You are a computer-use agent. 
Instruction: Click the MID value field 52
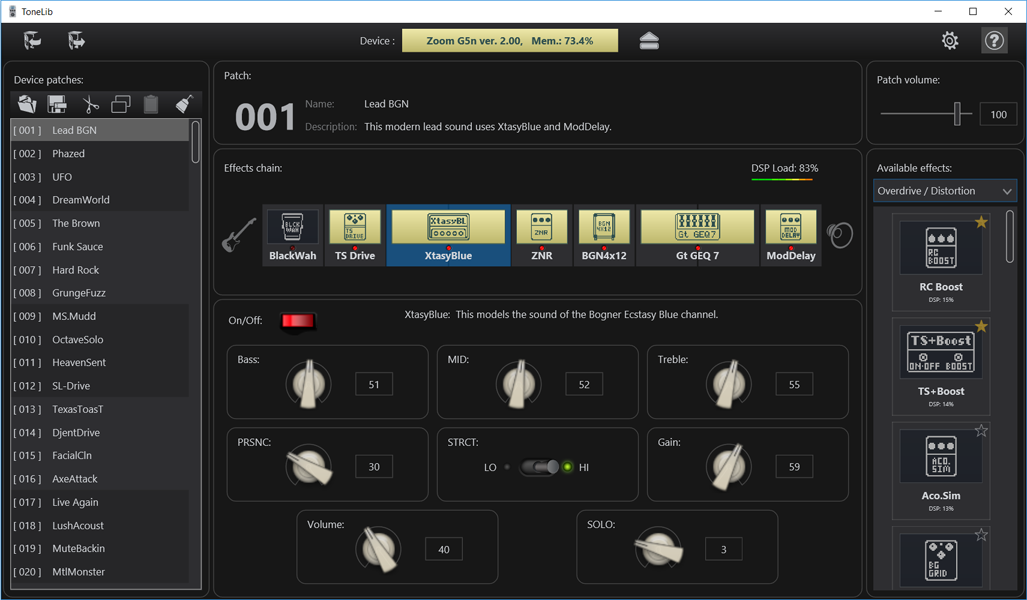[x=584, y=384]
